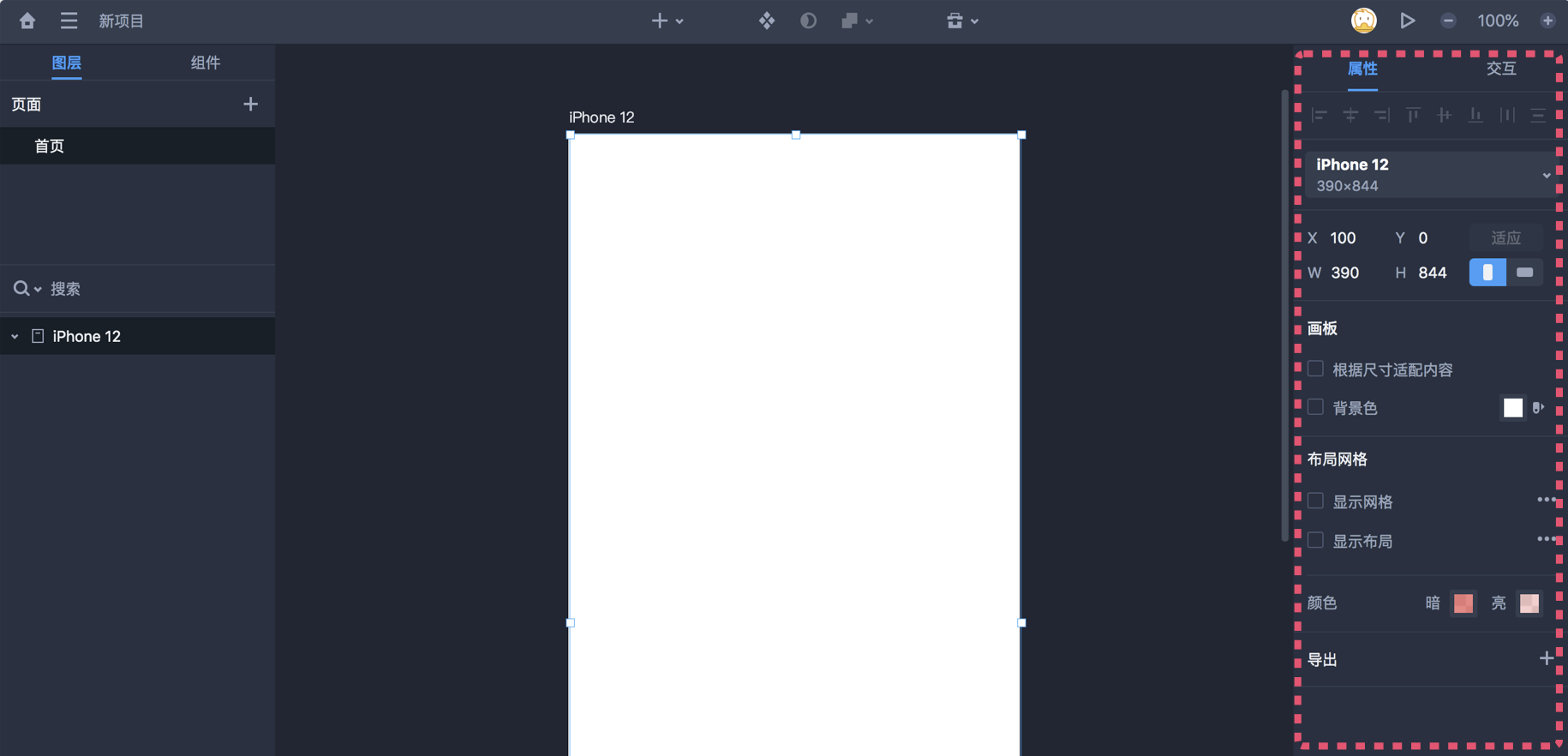Click the mask half-circle icon

point(808,21)
